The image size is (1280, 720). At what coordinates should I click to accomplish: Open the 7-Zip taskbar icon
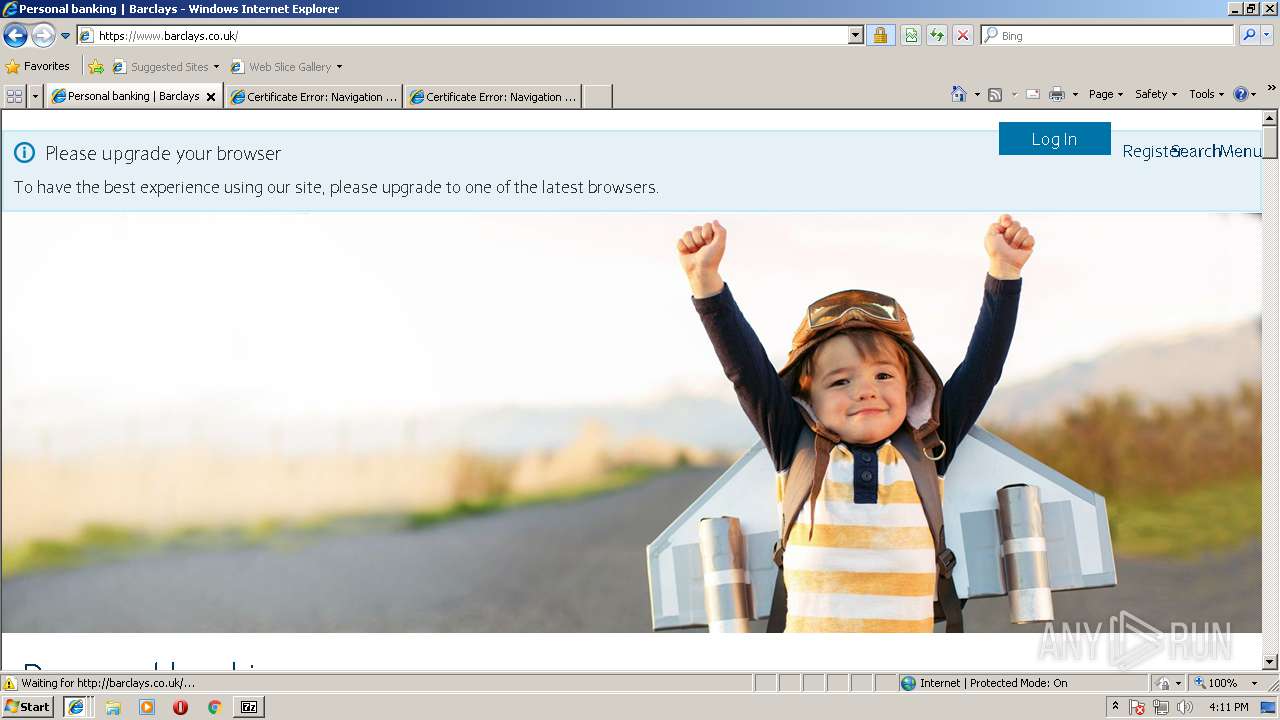point(249,707)
